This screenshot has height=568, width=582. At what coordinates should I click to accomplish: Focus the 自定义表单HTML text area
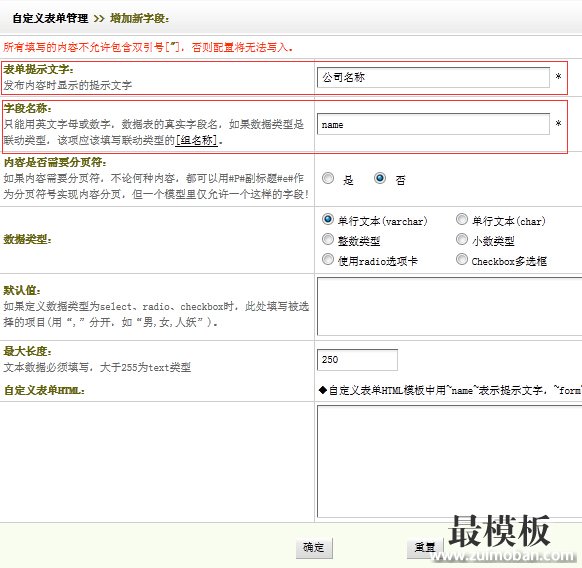point(449,461)
